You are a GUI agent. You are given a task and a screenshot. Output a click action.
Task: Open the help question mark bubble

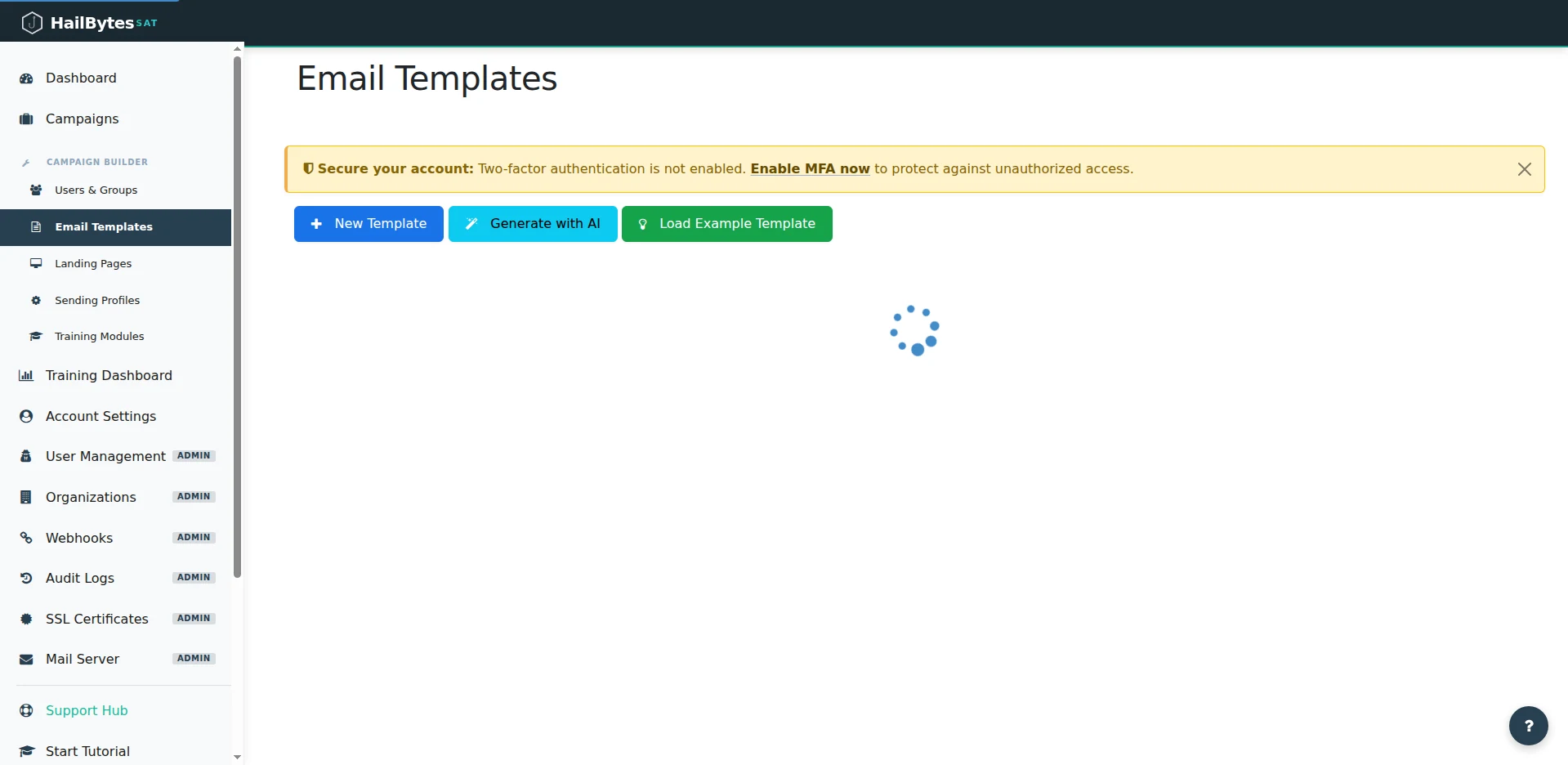click(1527, 726)
